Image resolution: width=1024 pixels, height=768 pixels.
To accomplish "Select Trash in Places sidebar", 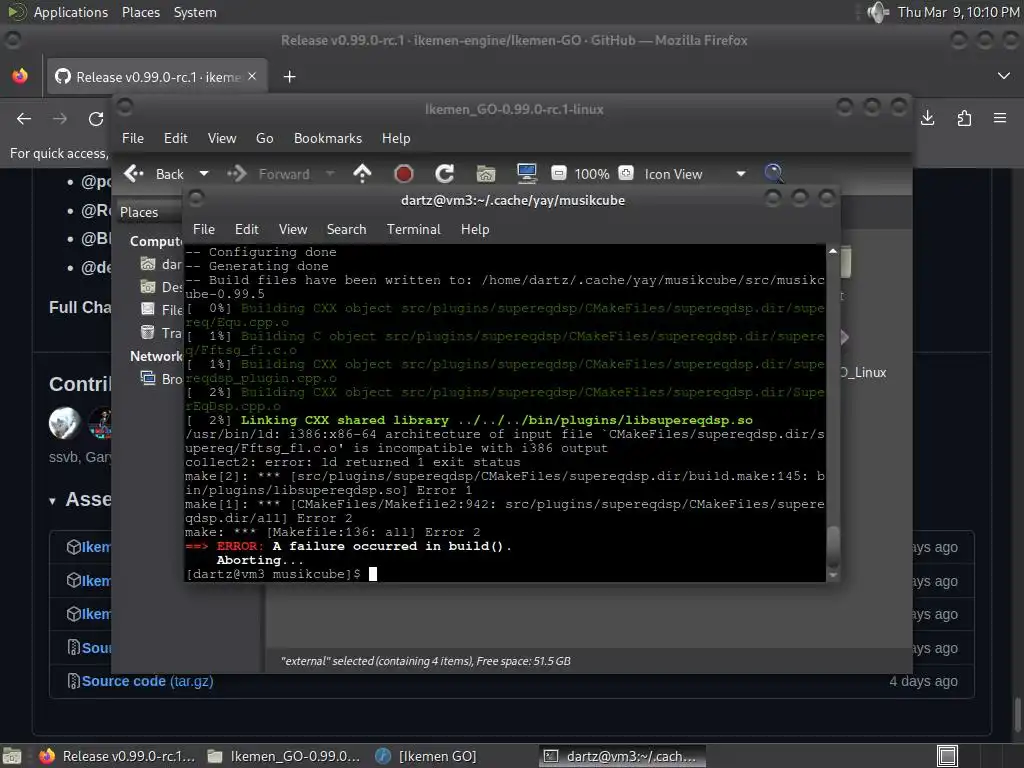I will [161, 333].
